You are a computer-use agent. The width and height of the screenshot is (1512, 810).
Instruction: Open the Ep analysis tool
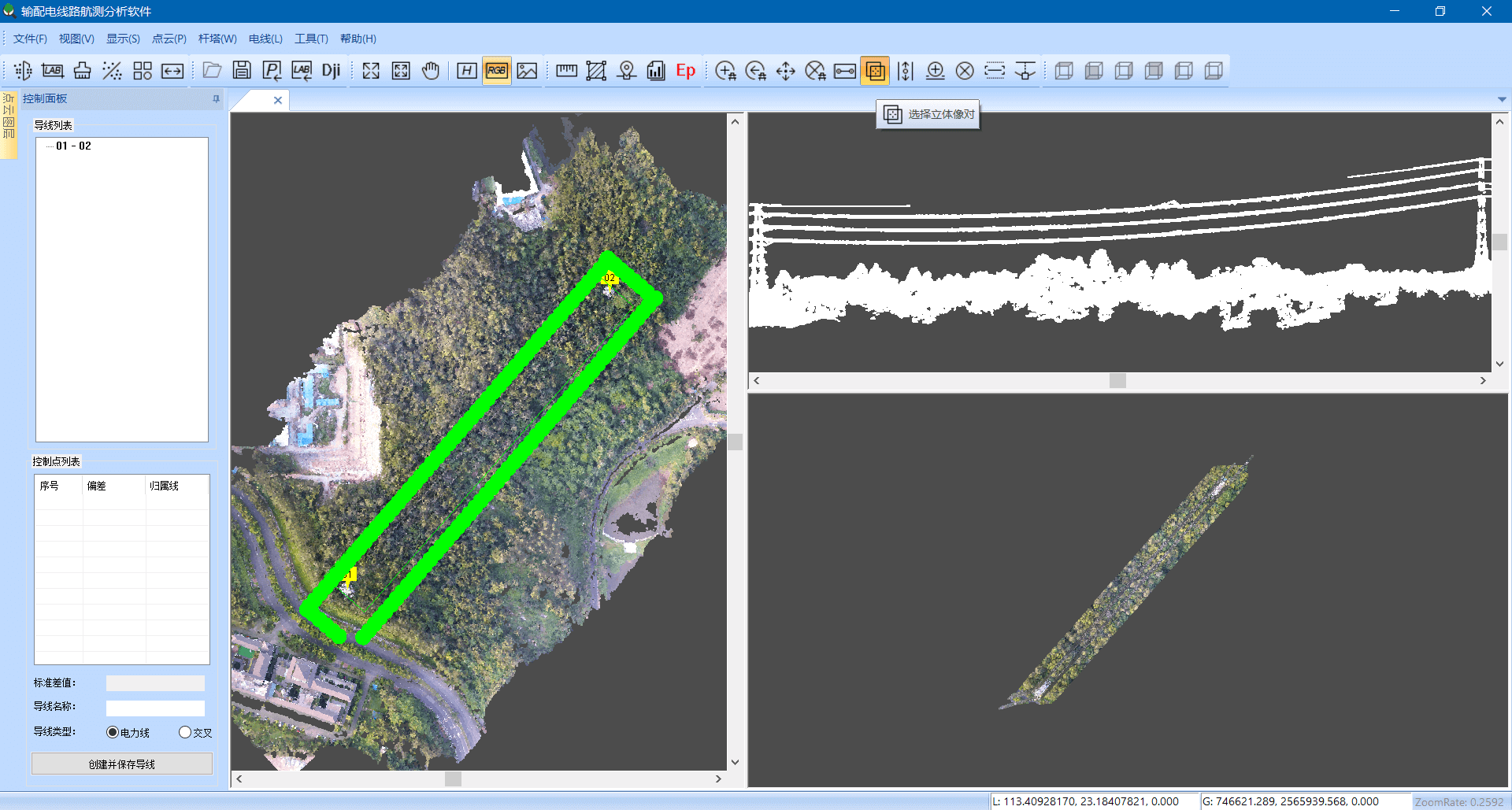tap(685, 70)
